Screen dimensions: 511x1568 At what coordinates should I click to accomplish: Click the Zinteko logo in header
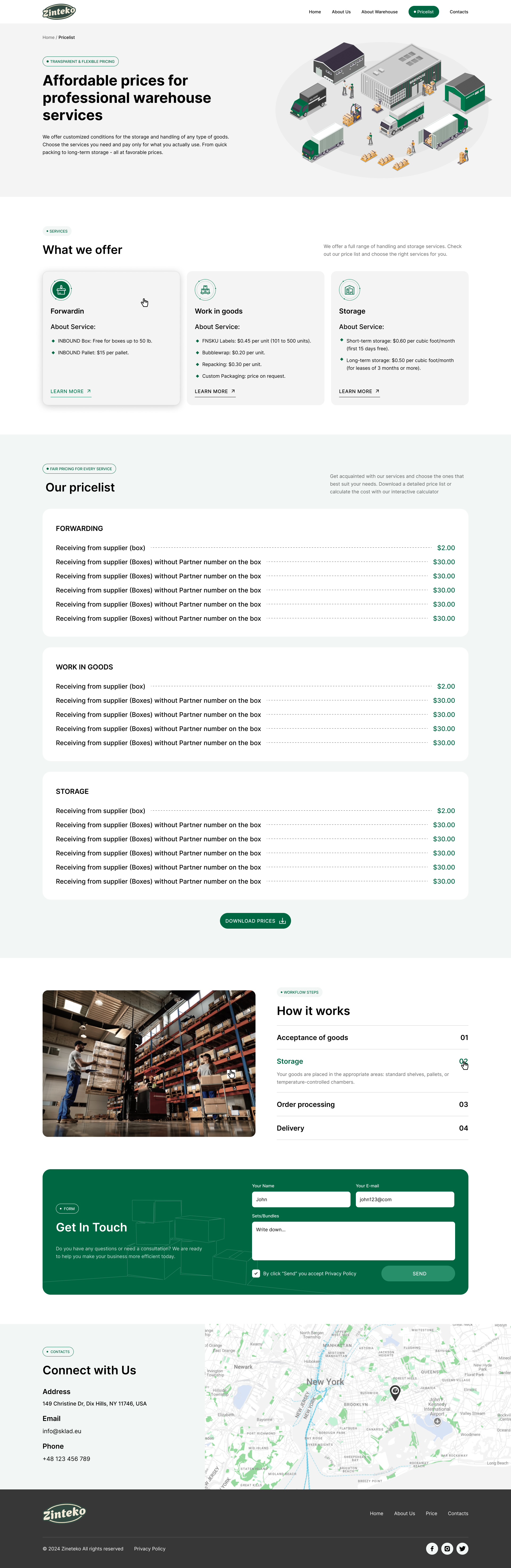click(x=59, y=11)
